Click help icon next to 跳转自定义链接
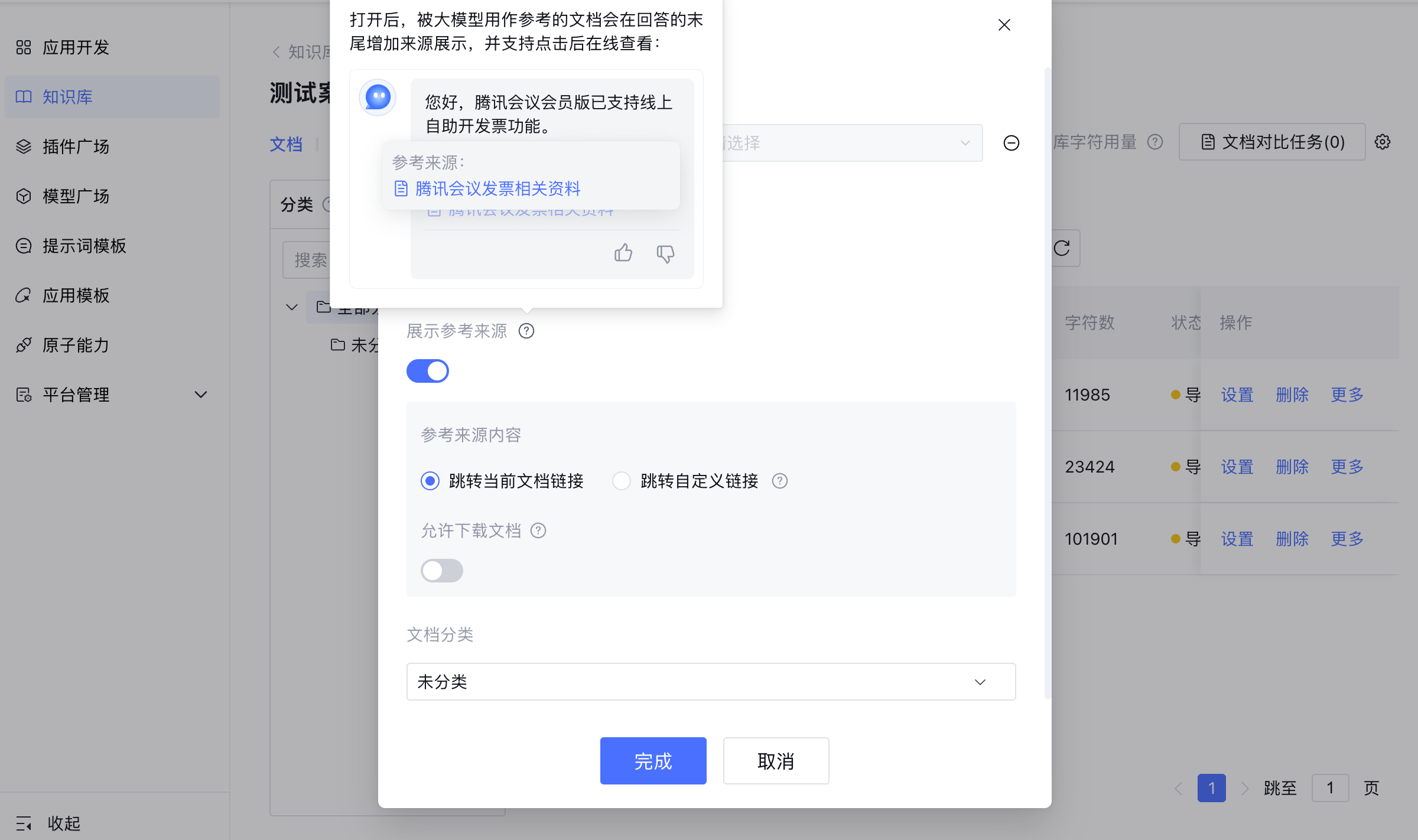This screenshot has width=1418, height=840. [x=780, y=481]
